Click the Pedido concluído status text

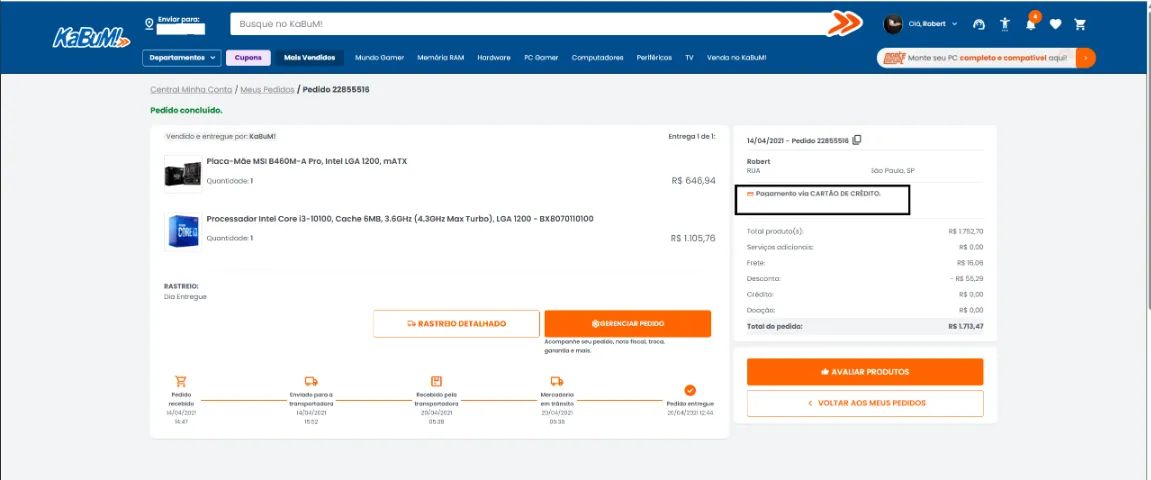pos(186,111)
